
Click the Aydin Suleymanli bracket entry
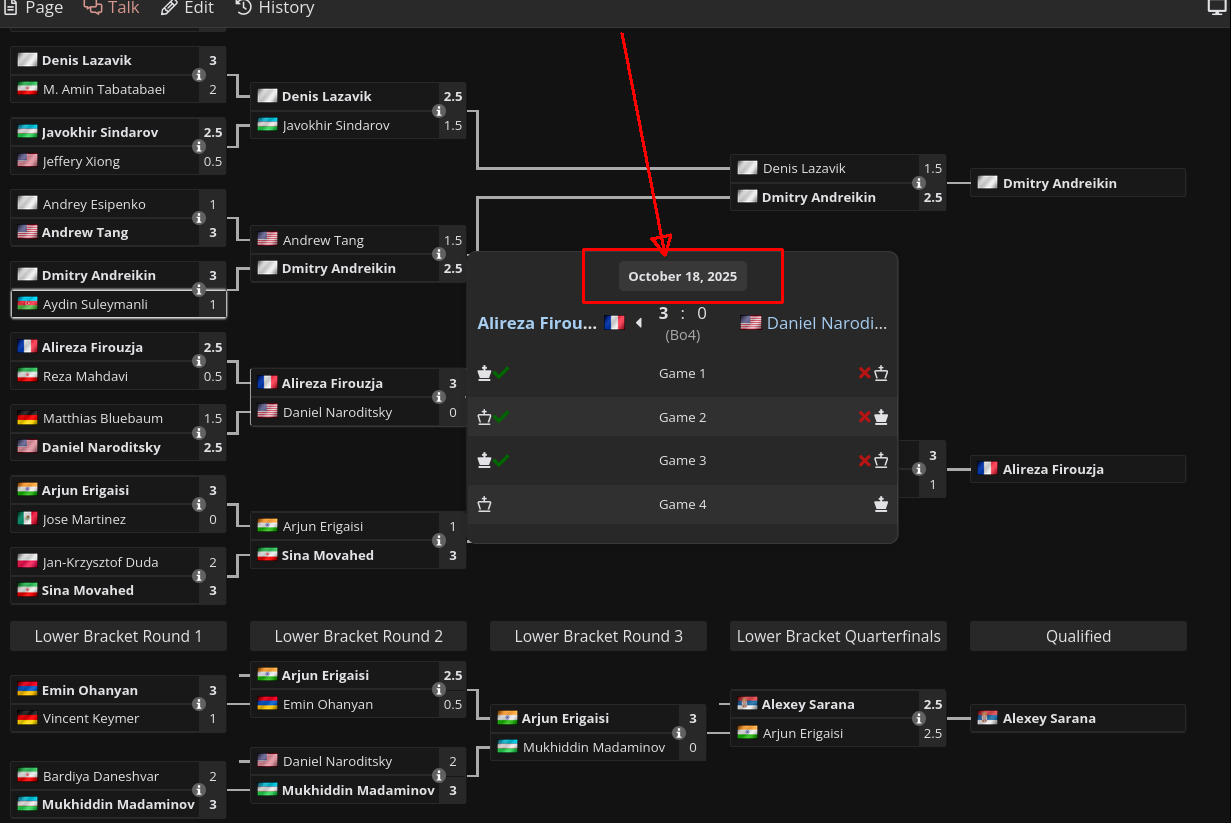(118, 304)
